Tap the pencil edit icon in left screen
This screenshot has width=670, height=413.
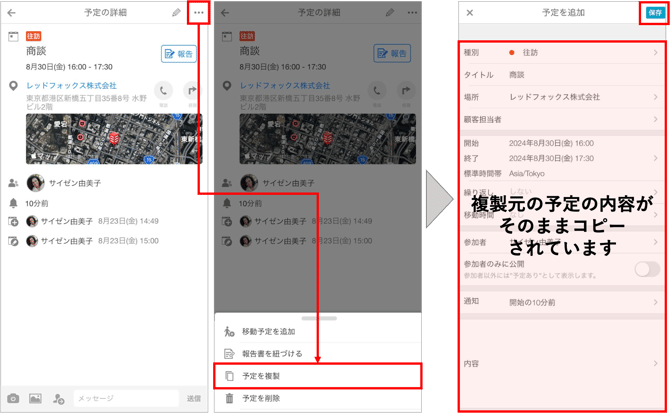(x=176, y=13)
